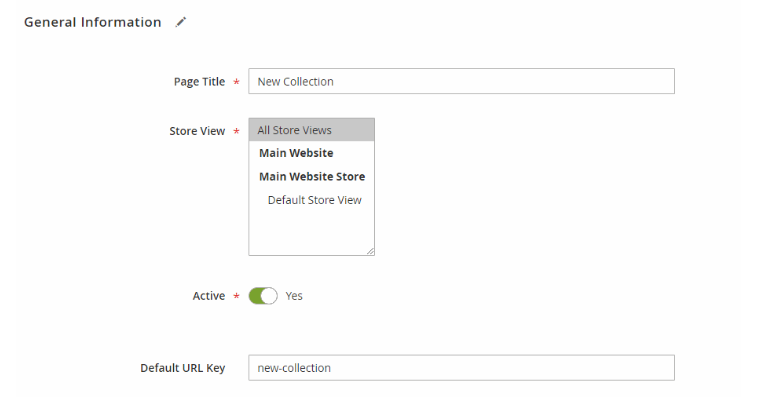Click the General Information section heading
This screenshot has width=776, height=414.
[93, 22]
